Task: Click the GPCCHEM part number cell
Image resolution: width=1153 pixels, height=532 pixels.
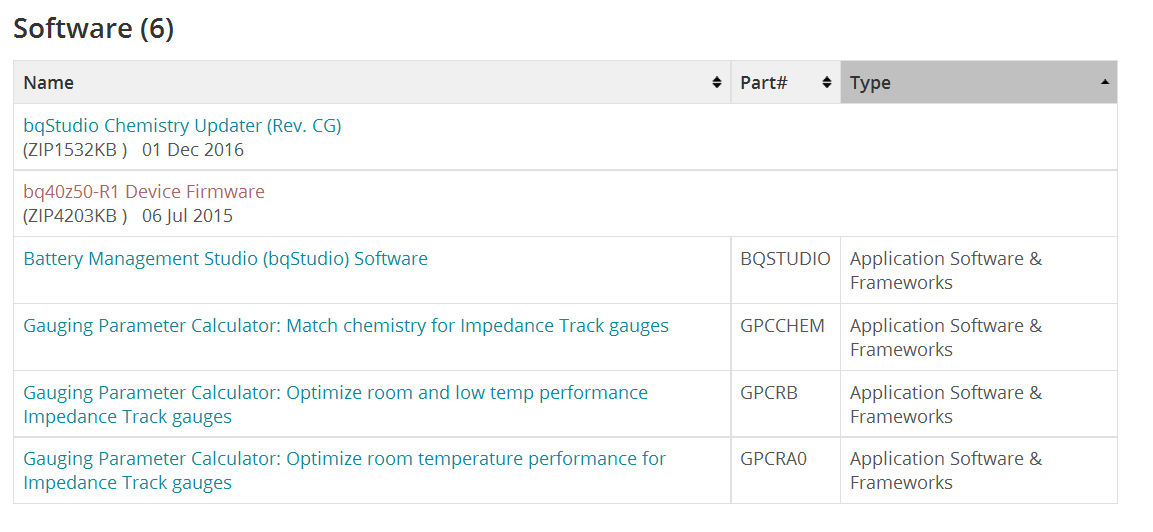Action: [785, 337]
